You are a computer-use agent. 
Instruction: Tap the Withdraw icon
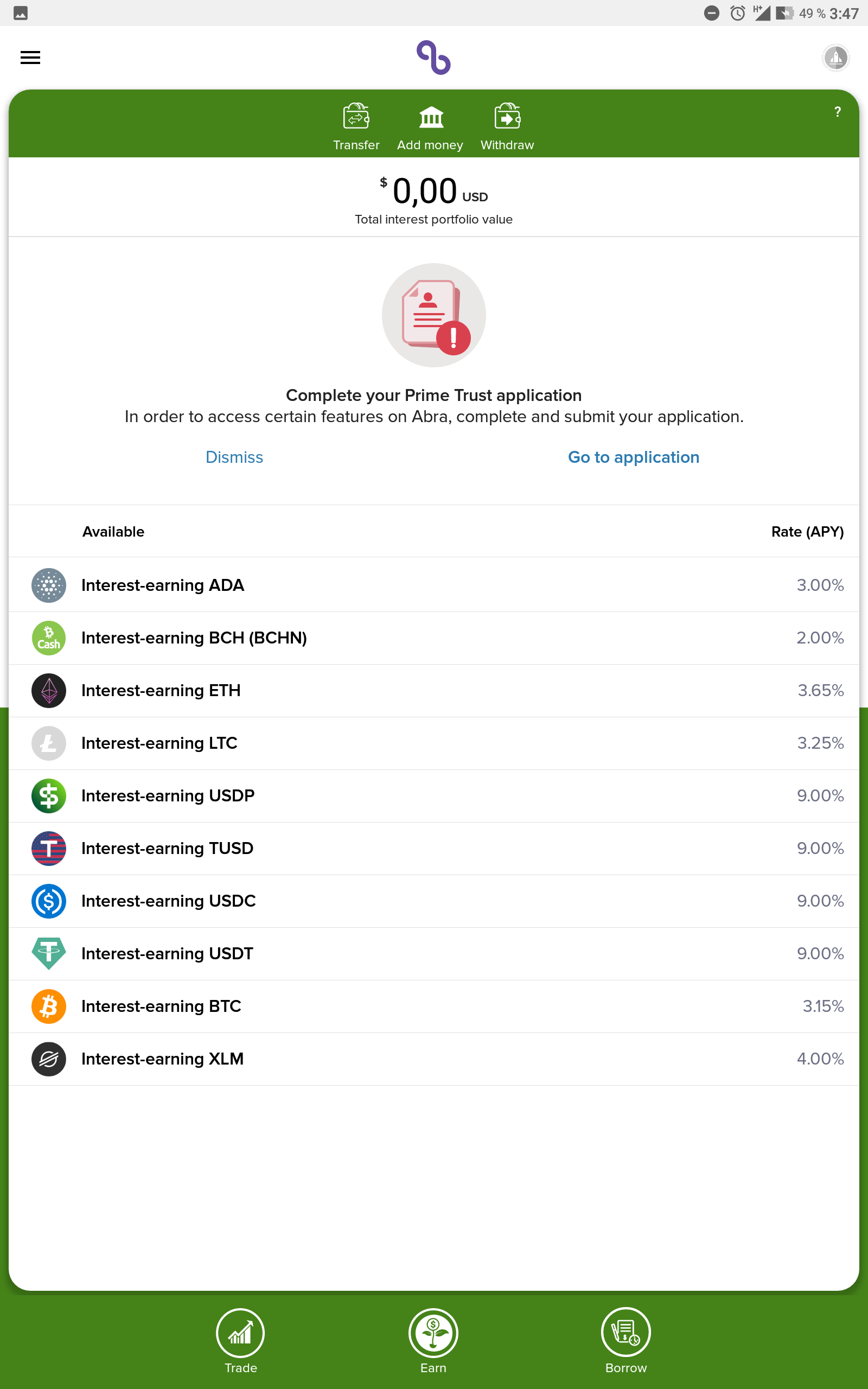pos(507,117)
